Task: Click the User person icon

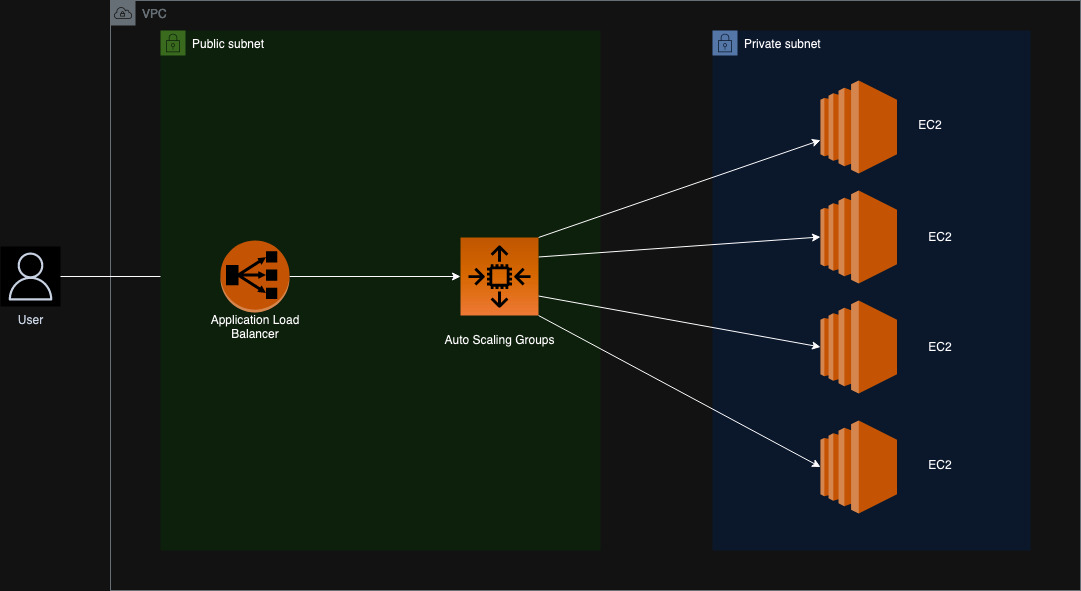Action: point(30,277)
